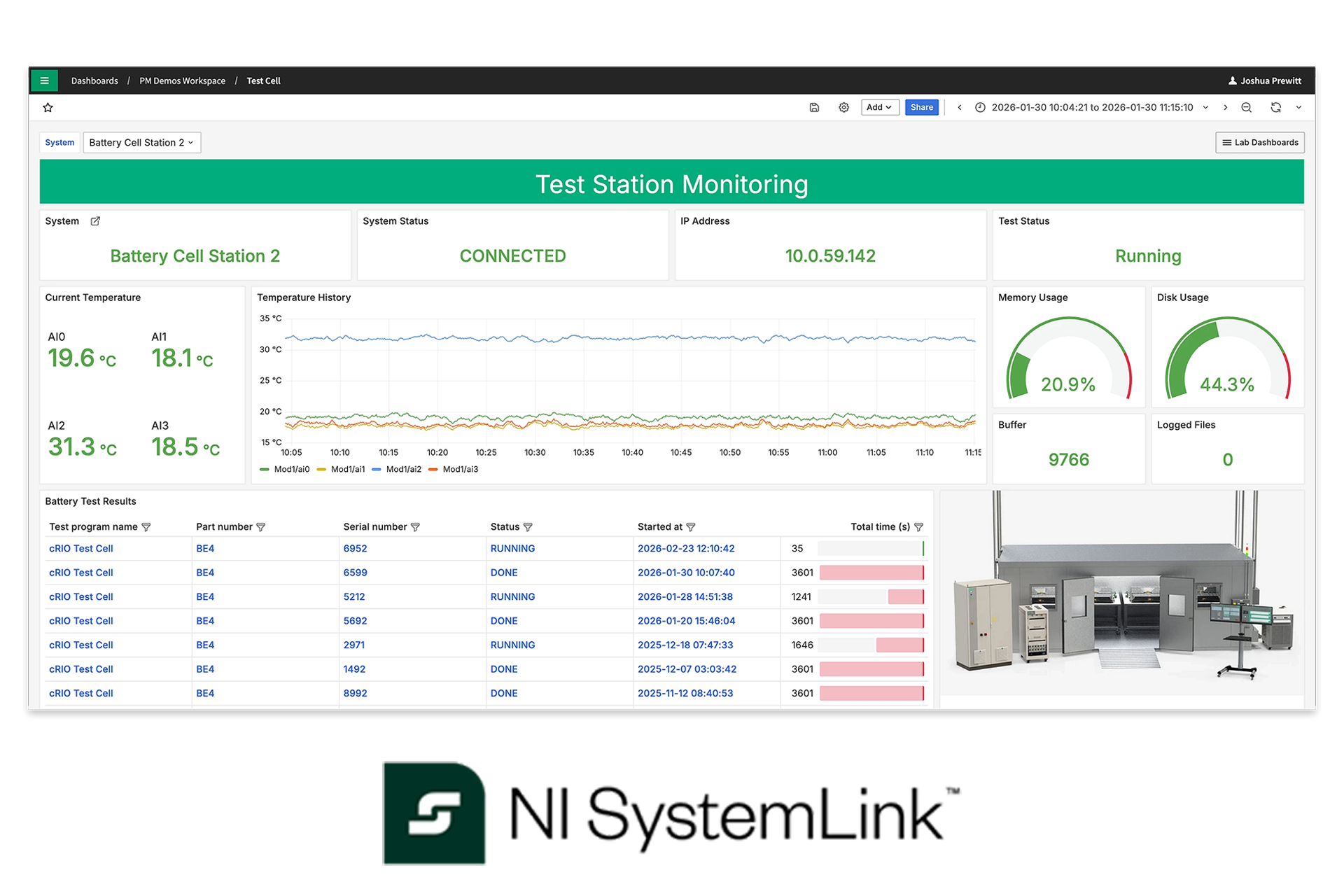This screenshot has width=1344, height=896.
Task: Open dashboard settings gear icon
Action: [x=843, y=107]
